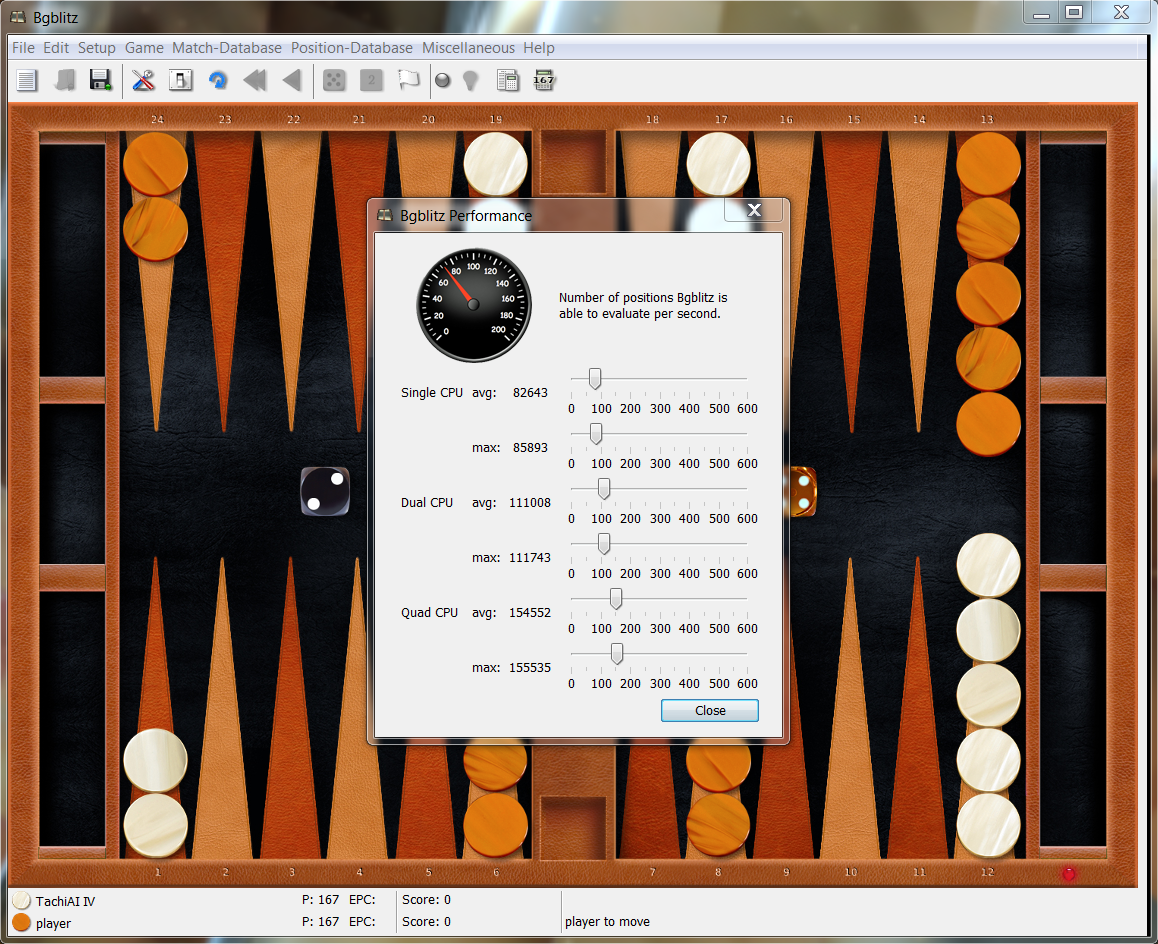Click the Dual CPU avg slider handle
This screenshot has height=944, width=1158.
(x=603, y=489)
